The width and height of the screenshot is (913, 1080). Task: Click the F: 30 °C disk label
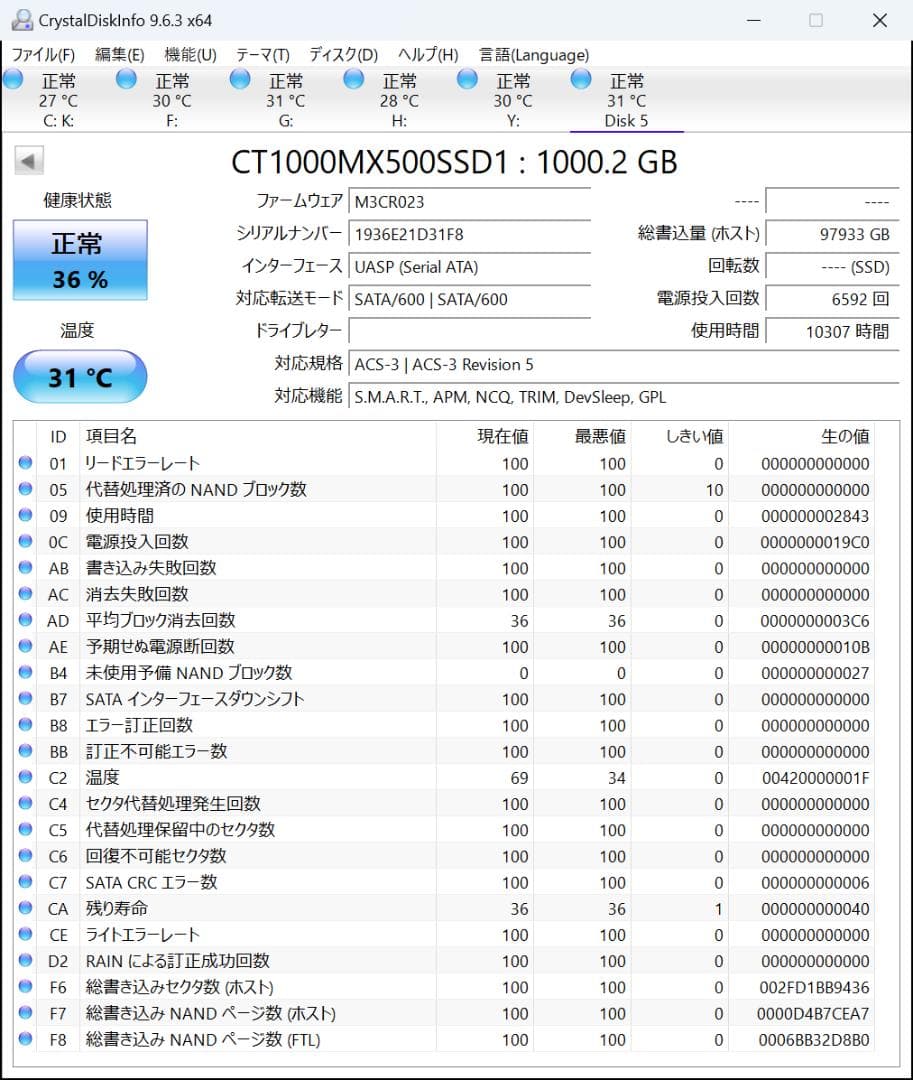[x=172, y=101]
